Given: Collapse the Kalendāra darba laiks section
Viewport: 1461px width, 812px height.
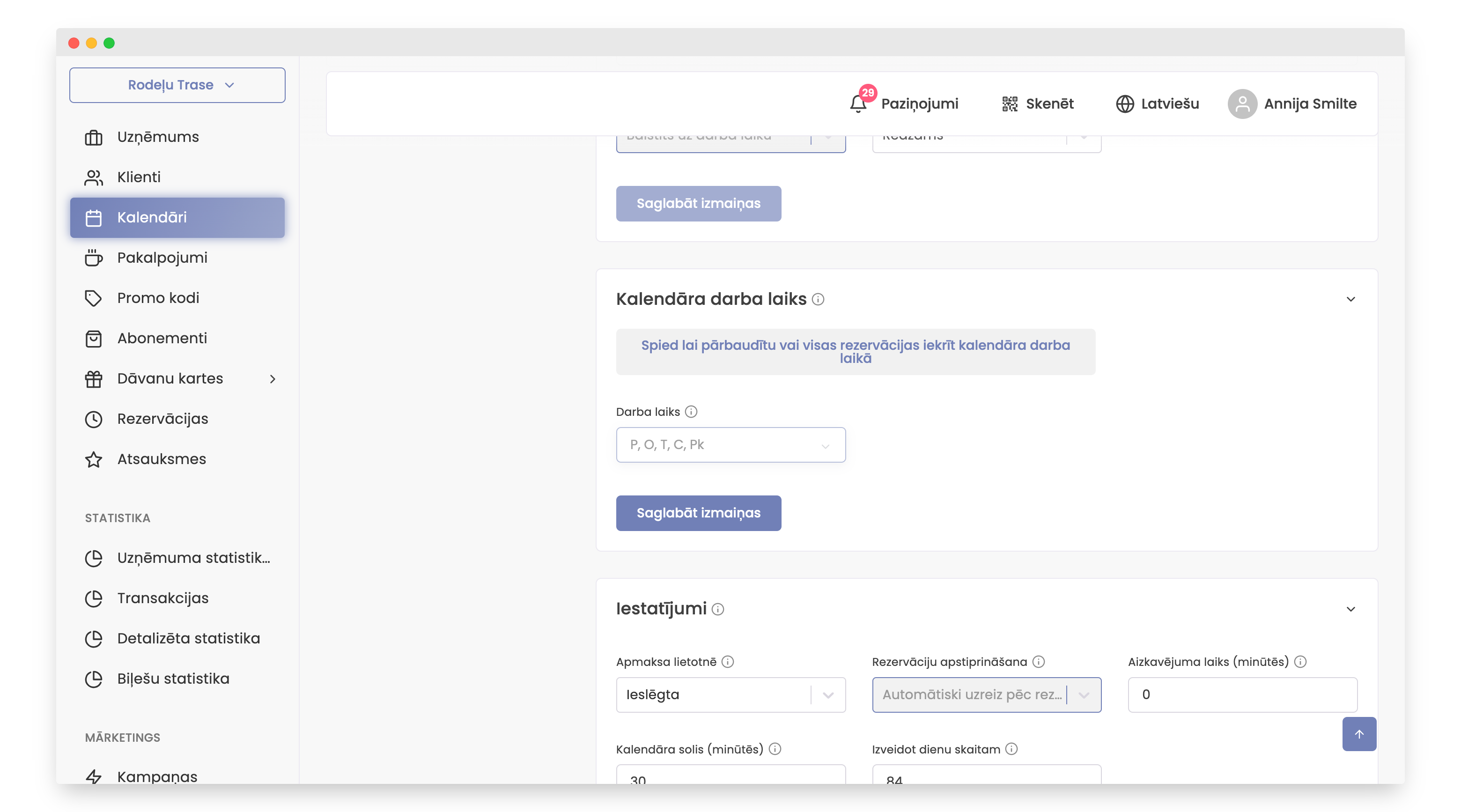Looking at the screenshot, I should [1351, 299].
